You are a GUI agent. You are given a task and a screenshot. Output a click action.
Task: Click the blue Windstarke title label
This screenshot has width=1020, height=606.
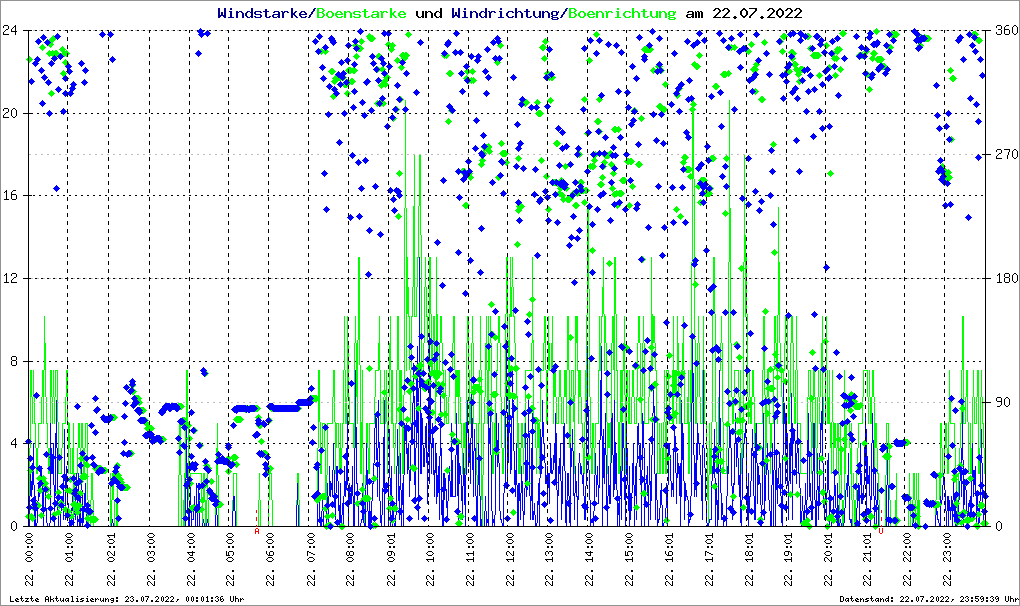(264, 13)
